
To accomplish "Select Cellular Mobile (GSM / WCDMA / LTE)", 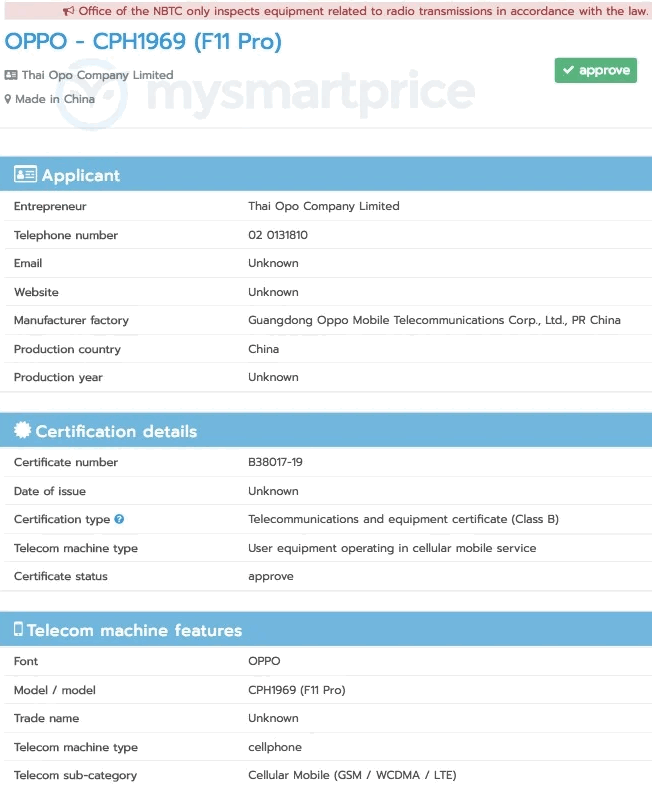I will [x=352, y=775].
